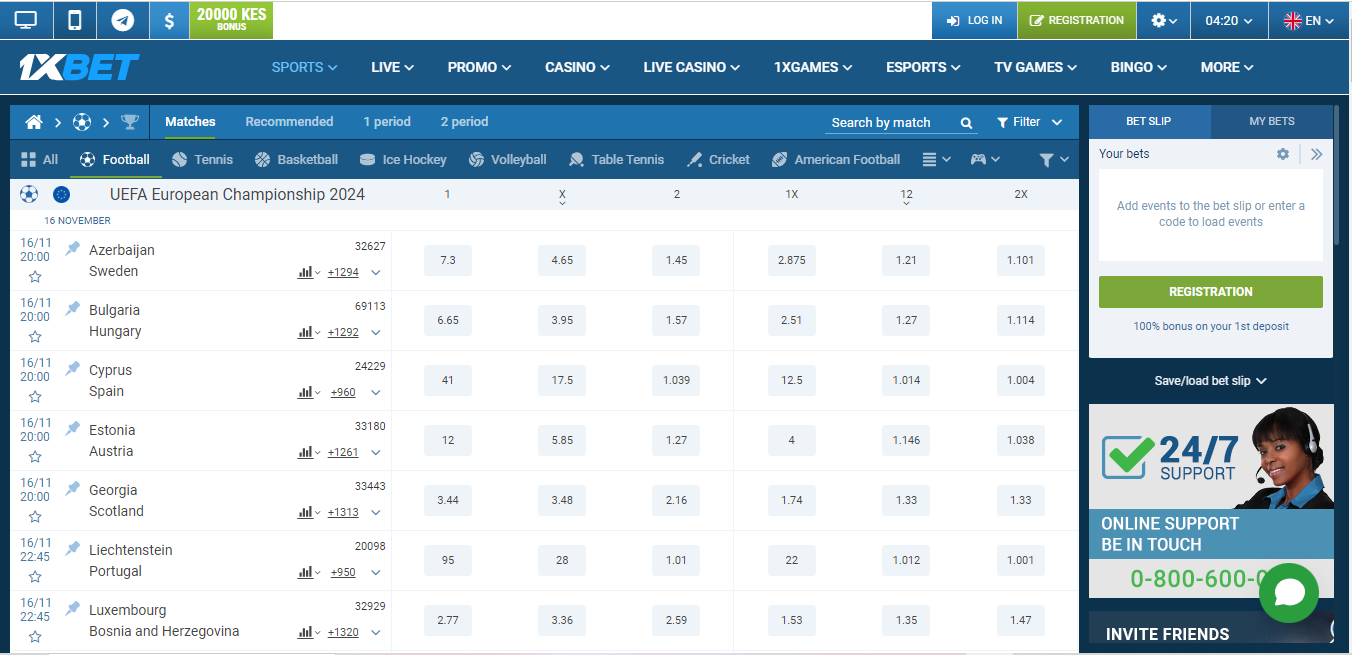Click the Search by match input field
The height and width of the screenshot is (655, 1352).
click(x=885, y=121)
